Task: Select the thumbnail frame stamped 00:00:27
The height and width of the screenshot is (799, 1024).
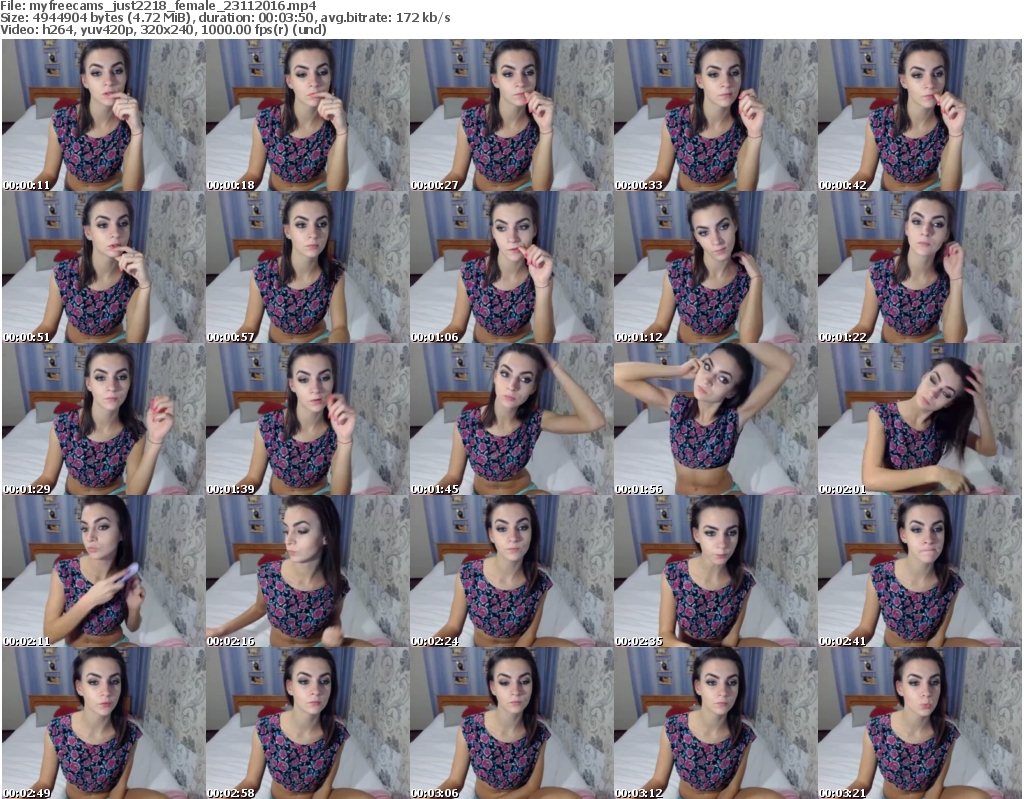Action: [x=511, y=115]
